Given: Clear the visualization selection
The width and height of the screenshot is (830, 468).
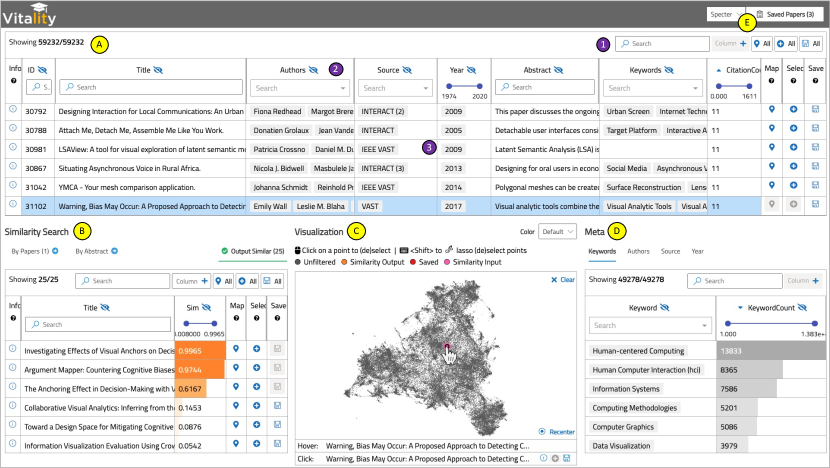Looking at the screenshot, I should coord(563,280).
